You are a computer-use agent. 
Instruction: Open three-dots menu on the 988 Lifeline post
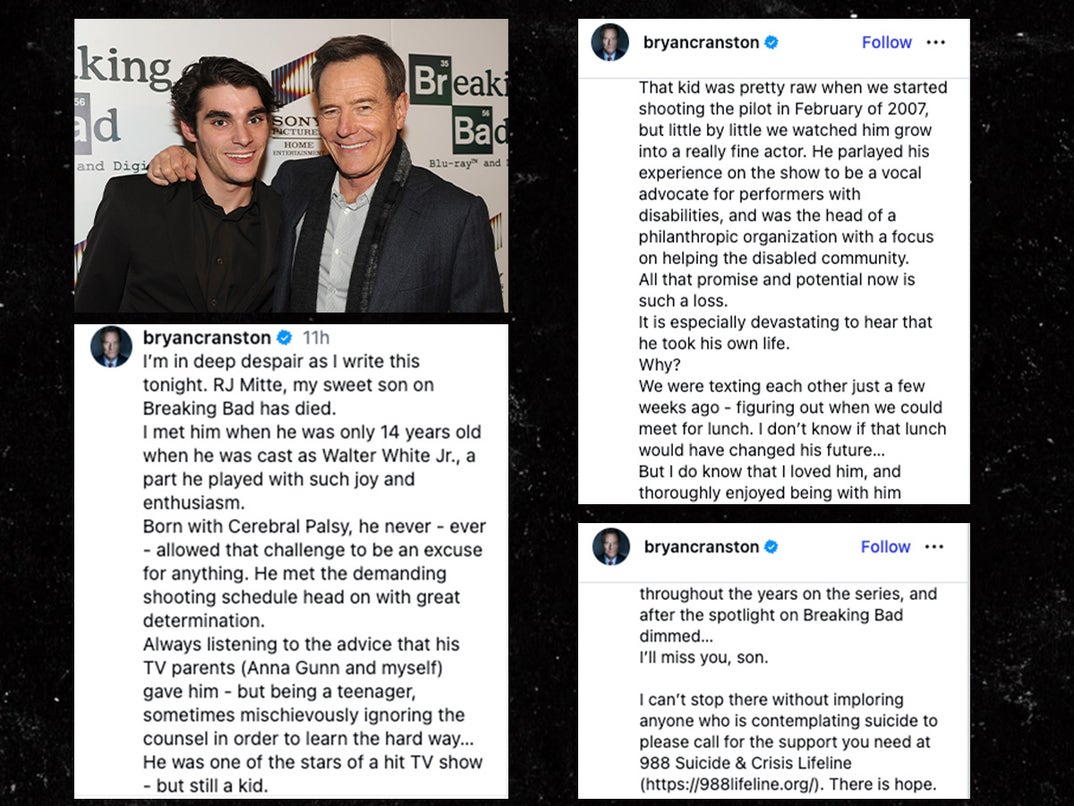[934, 546]
